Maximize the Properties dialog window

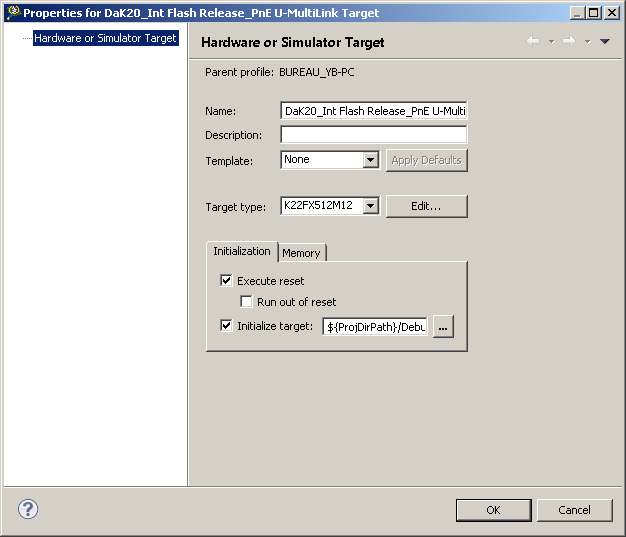(x=594, y=13)
